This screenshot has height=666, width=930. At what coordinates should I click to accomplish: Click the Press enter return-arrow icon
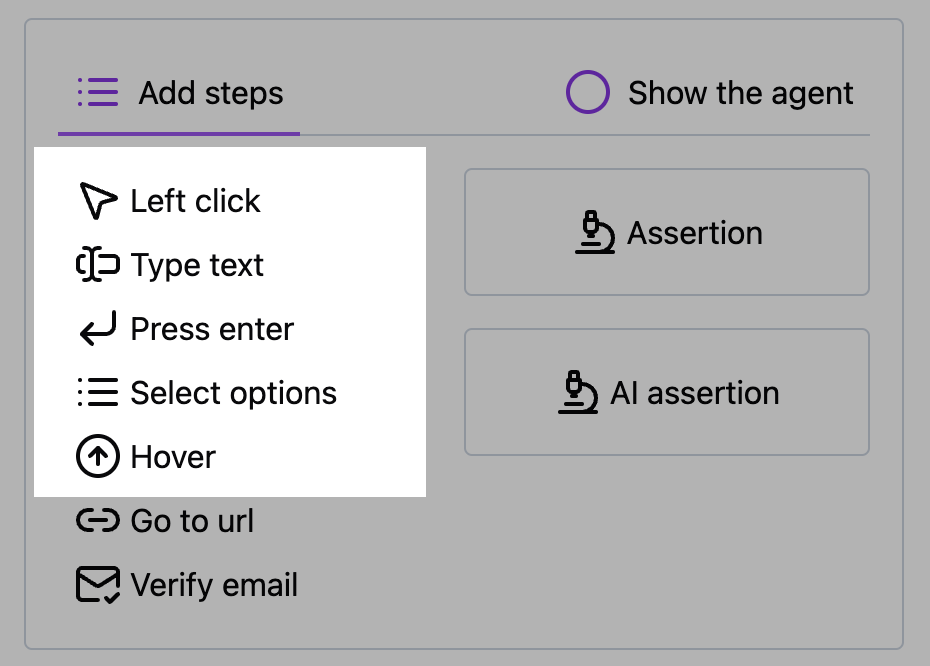point(98,329)
